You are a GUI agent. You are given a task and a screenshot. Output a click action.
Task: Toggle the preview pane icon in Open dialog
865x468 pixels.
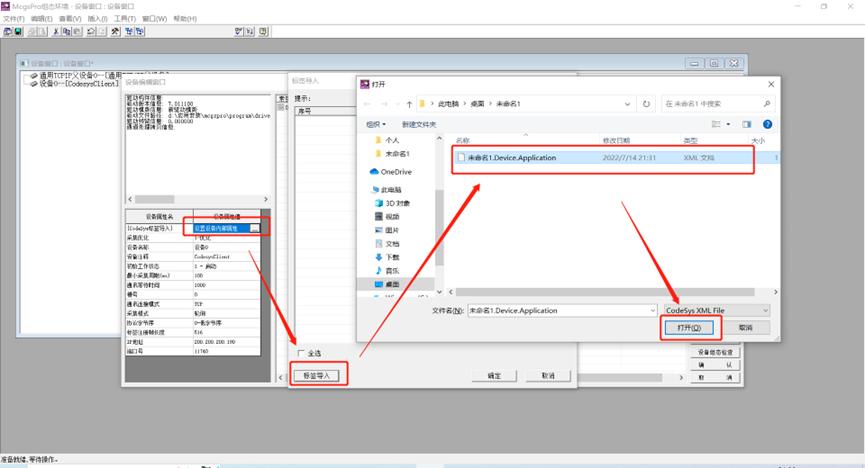tap(746, 124)
